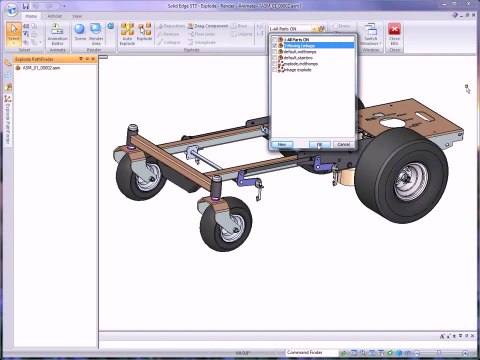Click the Remove command in Explode group
The image size is (480, 360).
[168, 34]
